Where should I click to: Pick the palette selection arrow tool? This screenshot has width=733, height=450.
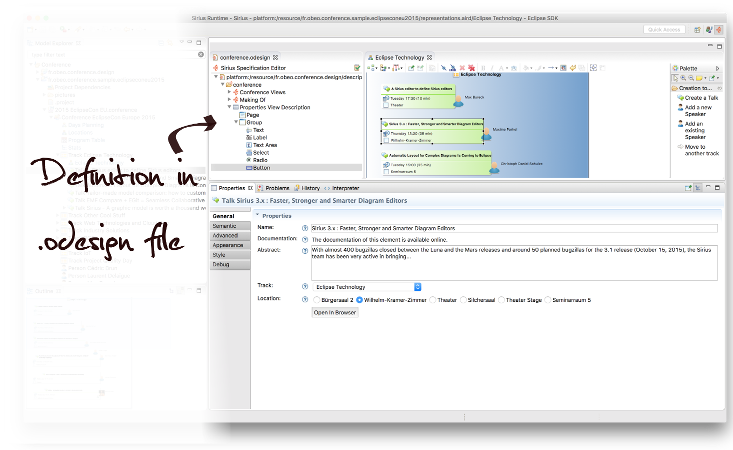click(675, 78)
